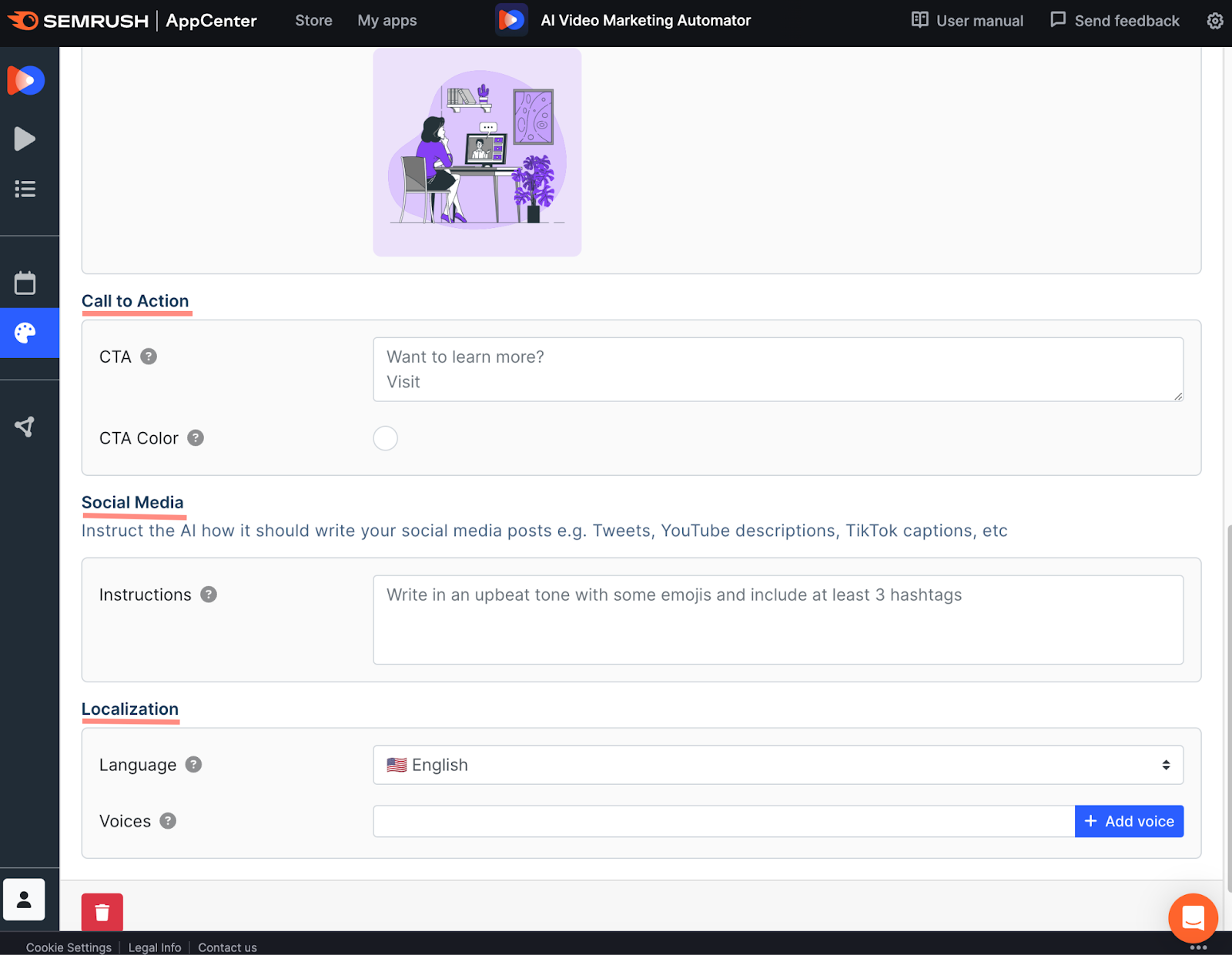1232x955 pixels.
Task: Open the settings gear in the top bar
Action: [1214, 21]
